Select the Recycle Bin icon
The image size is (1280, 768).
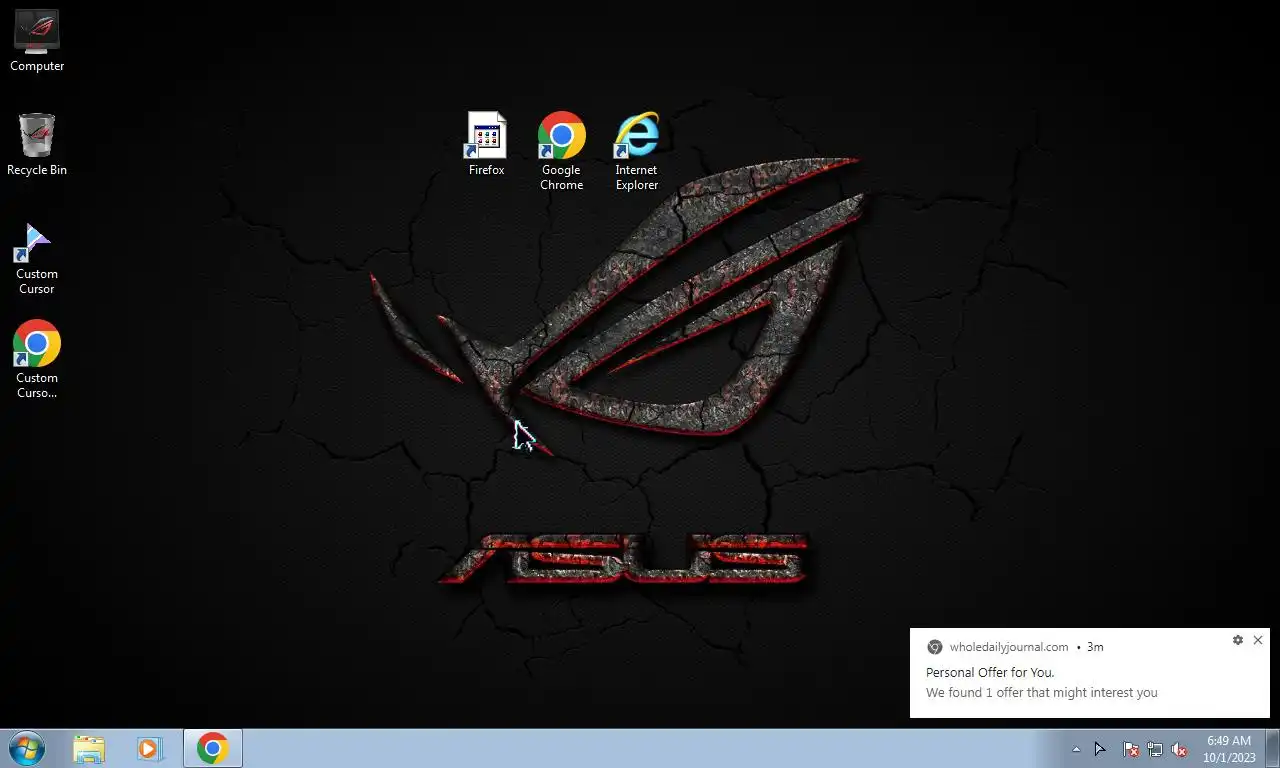point(37,145)
